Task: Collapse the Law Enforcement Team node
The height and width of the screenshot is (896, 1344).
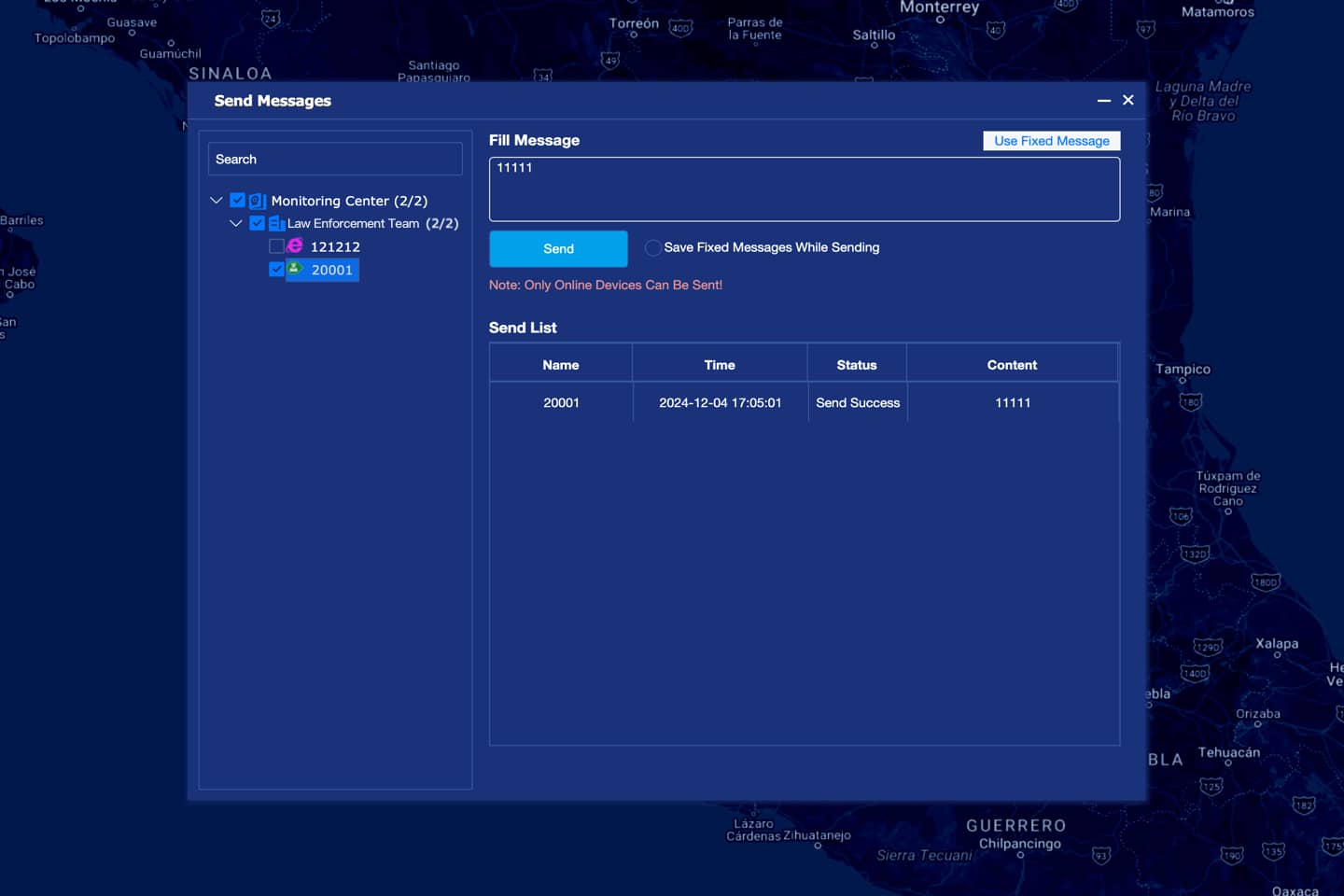Action: (x=236, y=224)
